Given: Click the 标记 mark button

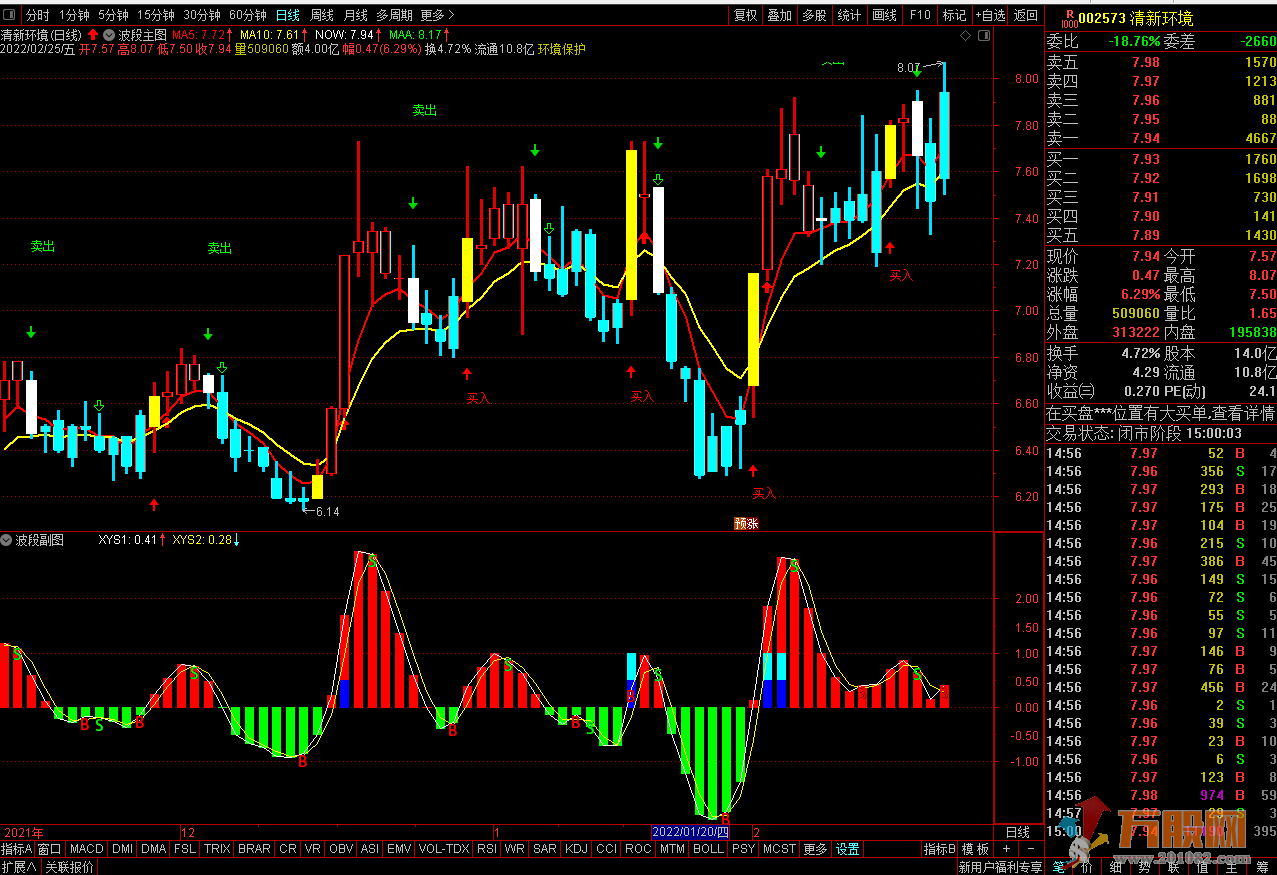Looking at the screenshot, I should click(x=954, y=15).
